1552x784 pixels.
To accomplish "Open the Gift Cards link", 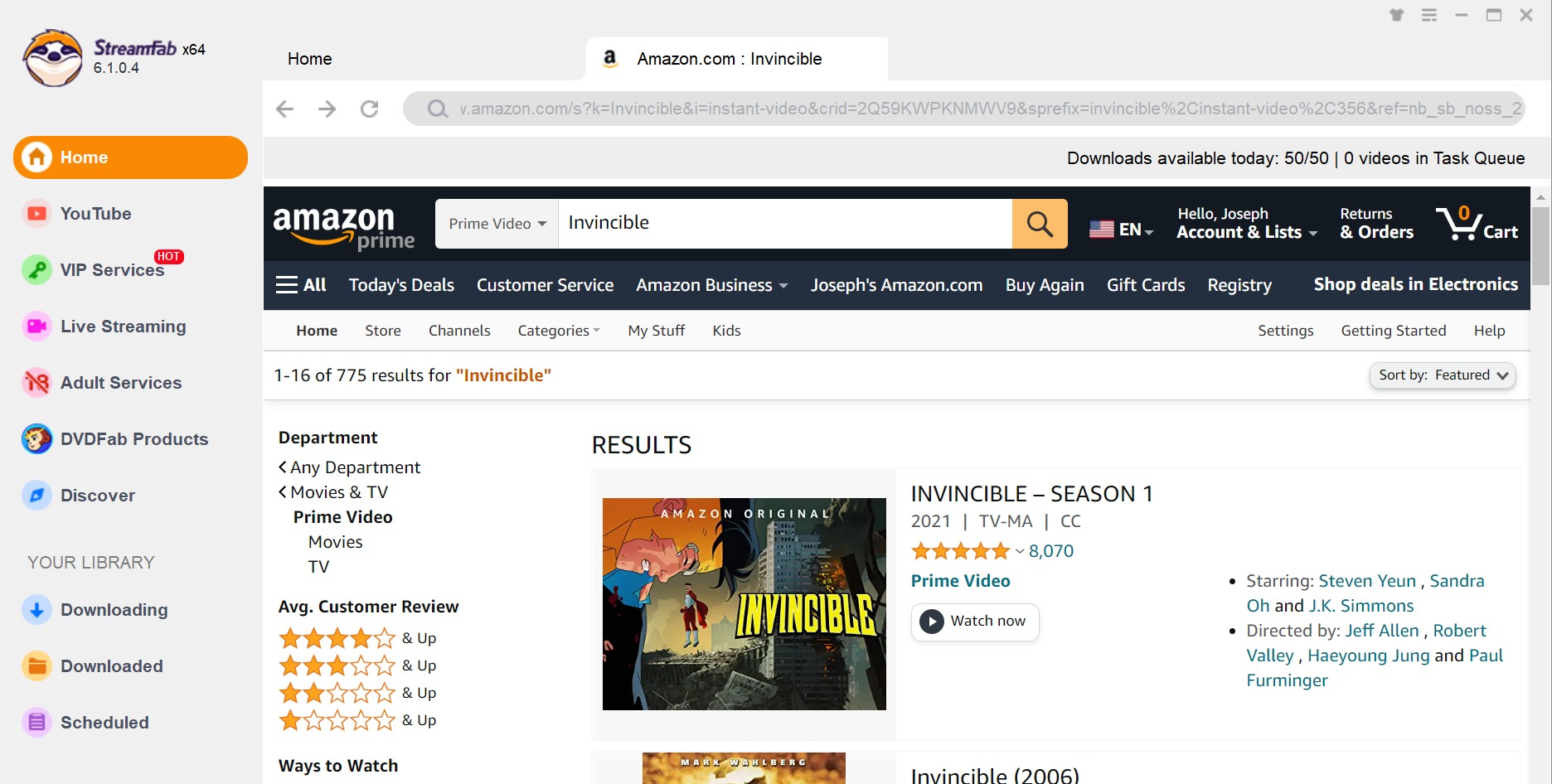I will click(x=1146, y=285).
